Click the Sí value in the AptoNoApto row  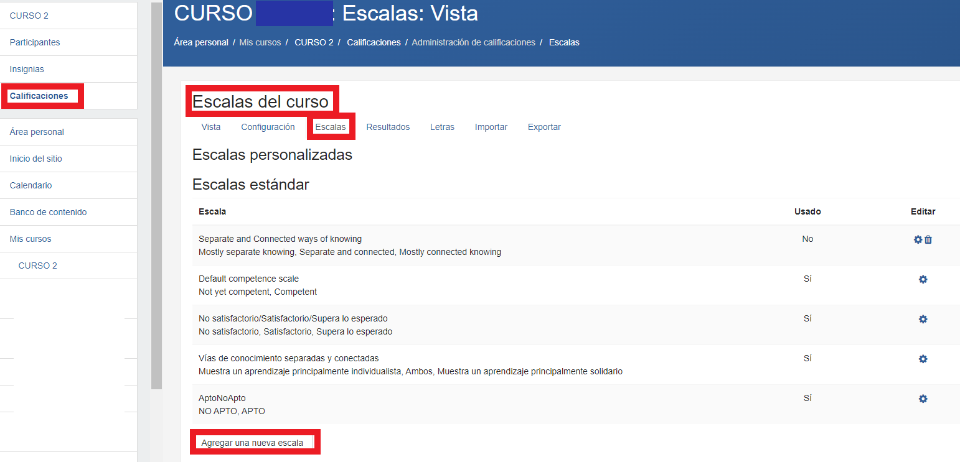coord(808,398)
